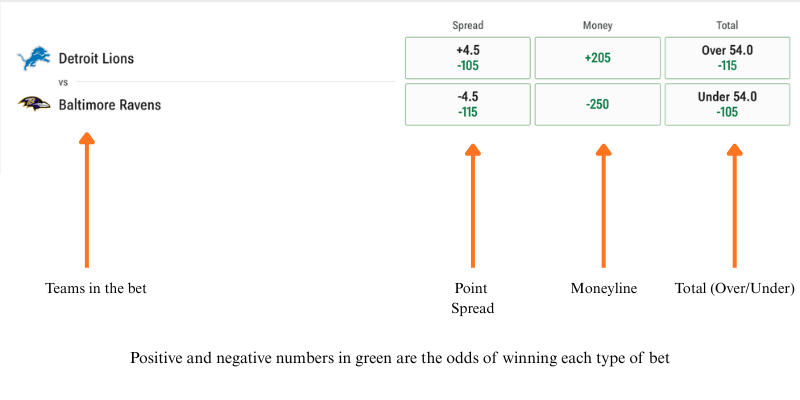
Task: Click the Baltimore Ravens team name
Action: pos(110,105)
